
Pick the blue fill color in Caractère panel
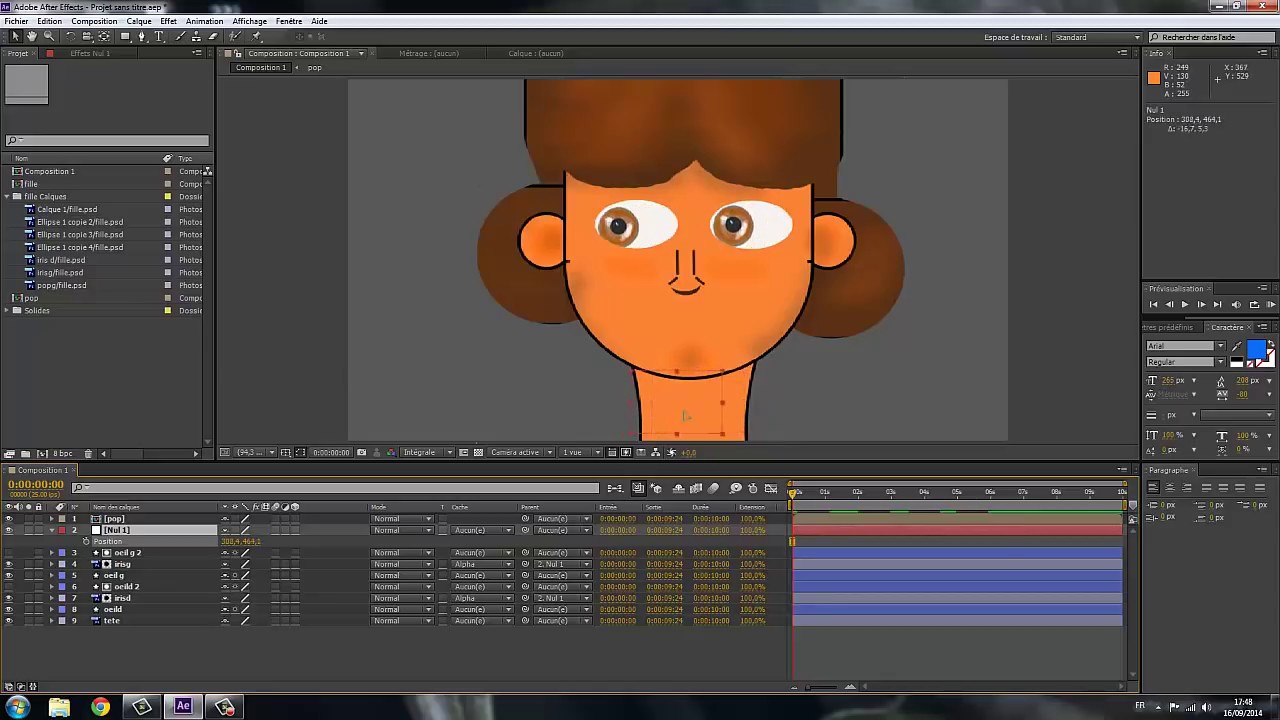coord(1258,349)
